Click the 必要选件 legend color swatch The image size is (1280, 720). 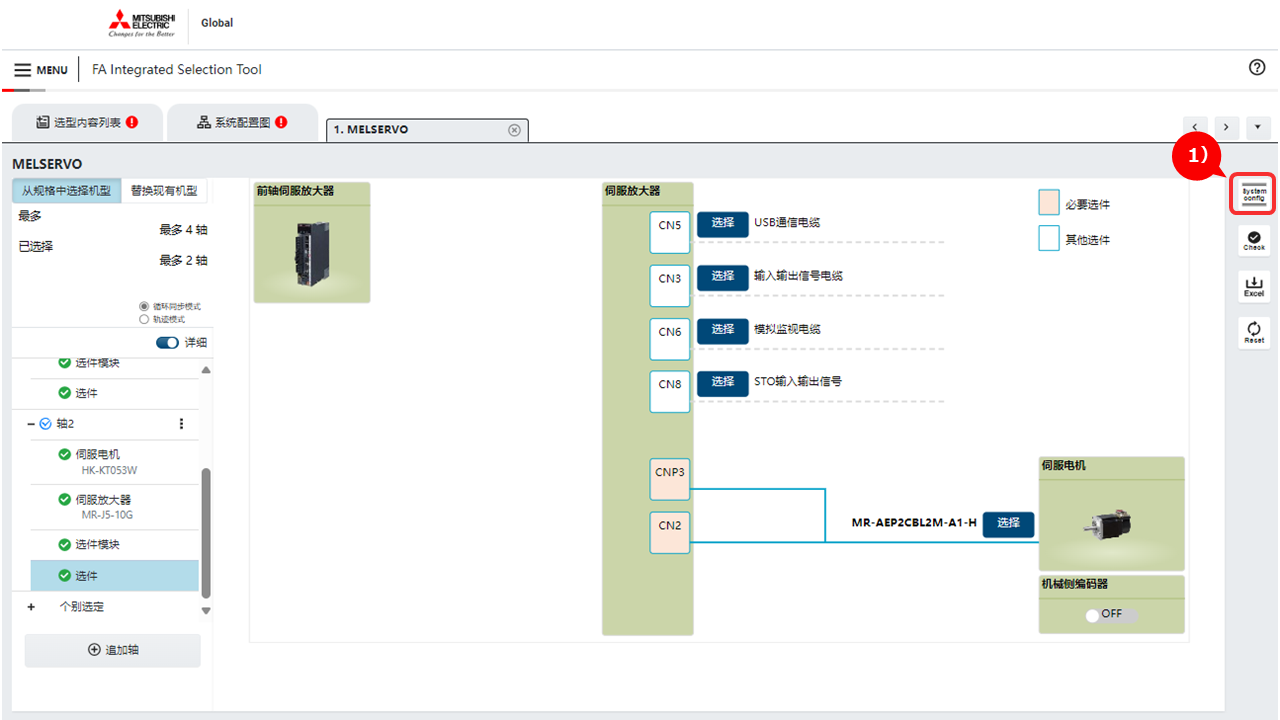1049,203
